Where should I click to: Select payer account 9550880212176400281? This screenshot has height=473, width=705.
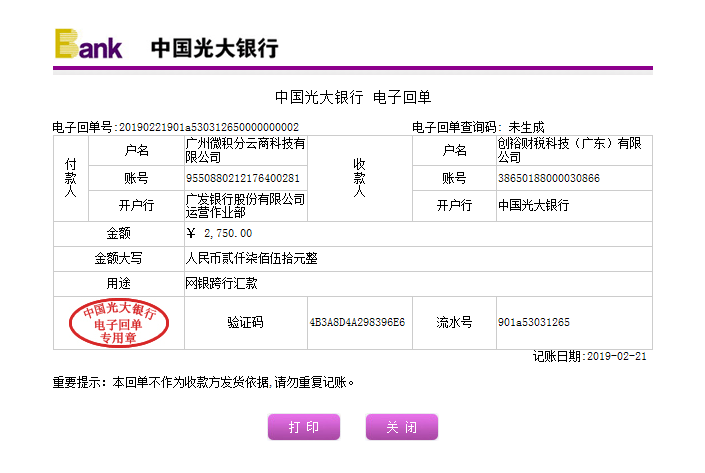(243, 178)
